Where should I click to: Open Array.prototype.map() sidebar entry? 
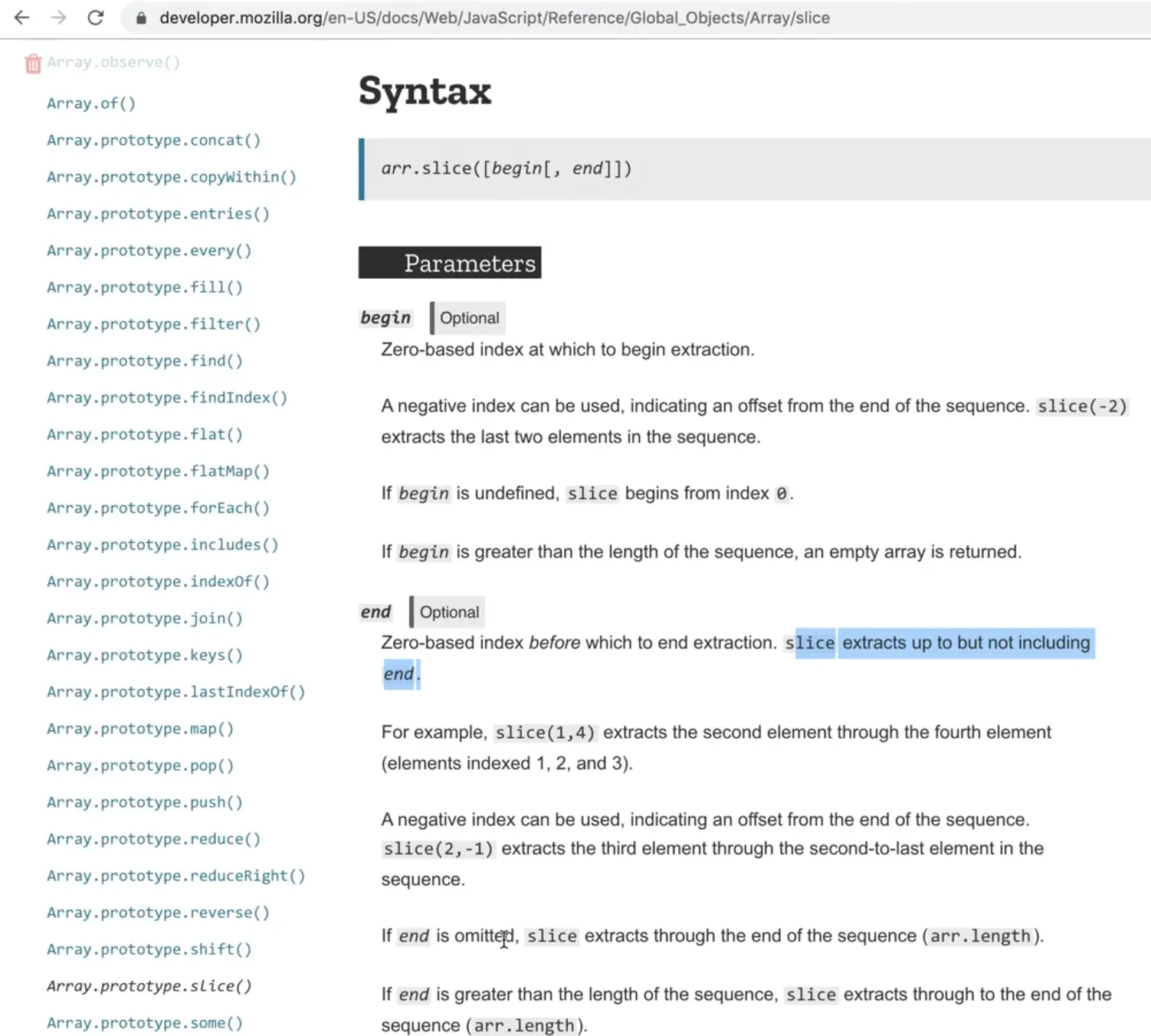click(x=140, y=729)
